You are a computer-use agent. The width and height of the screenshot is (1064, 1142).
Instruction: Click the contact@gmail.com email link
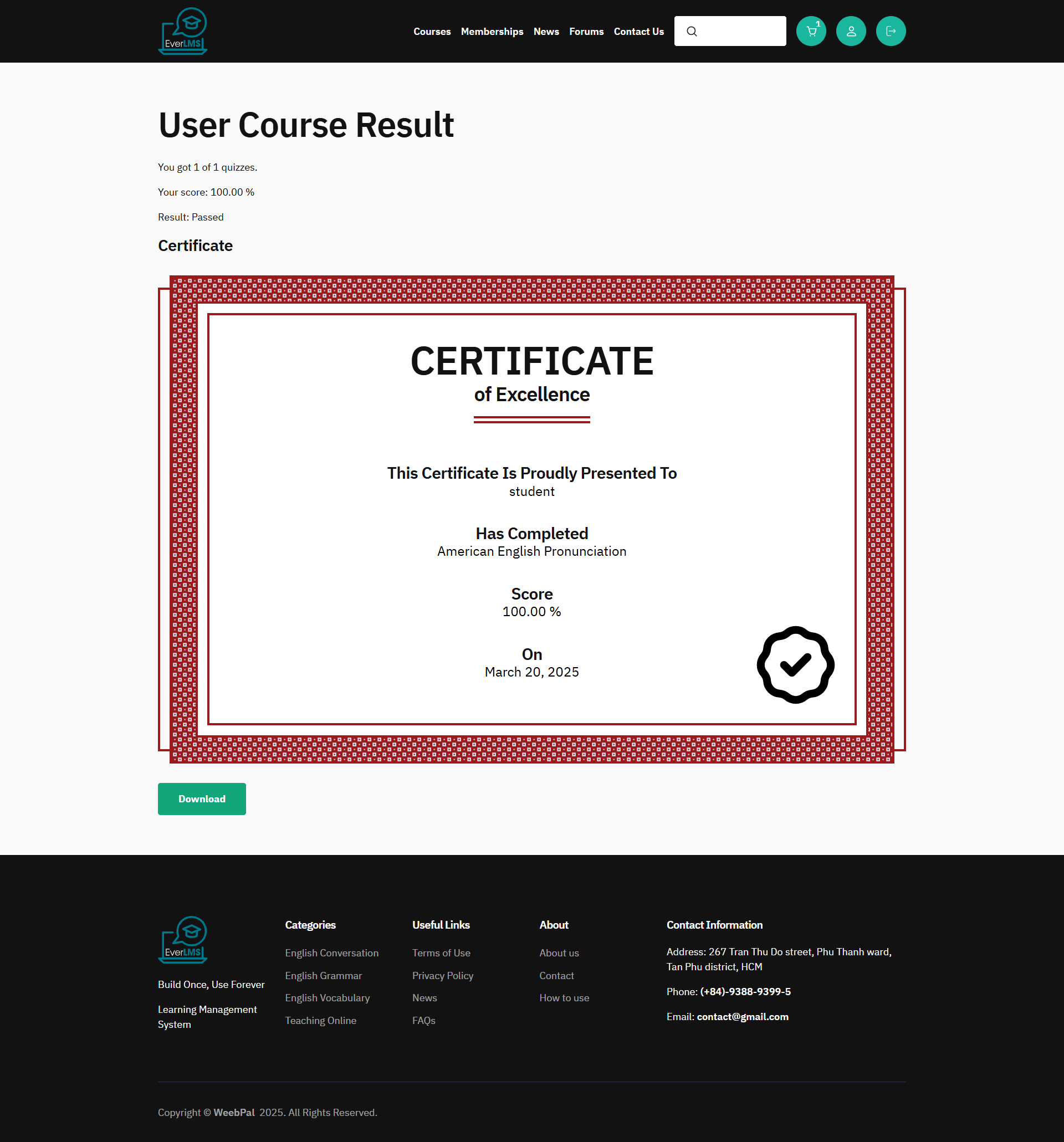742,1017
